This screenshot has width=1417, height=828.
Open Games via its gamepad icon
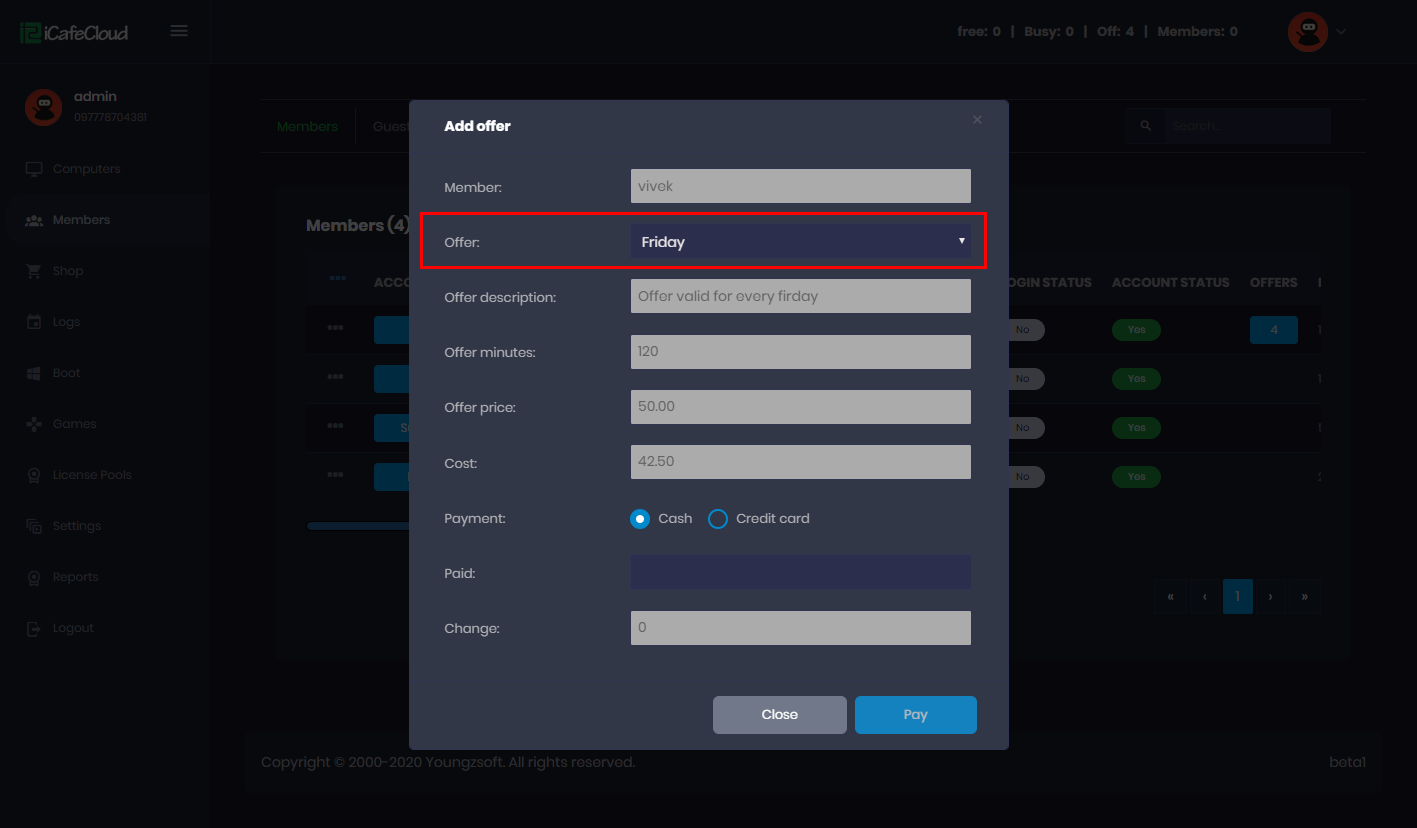point(34,424)
